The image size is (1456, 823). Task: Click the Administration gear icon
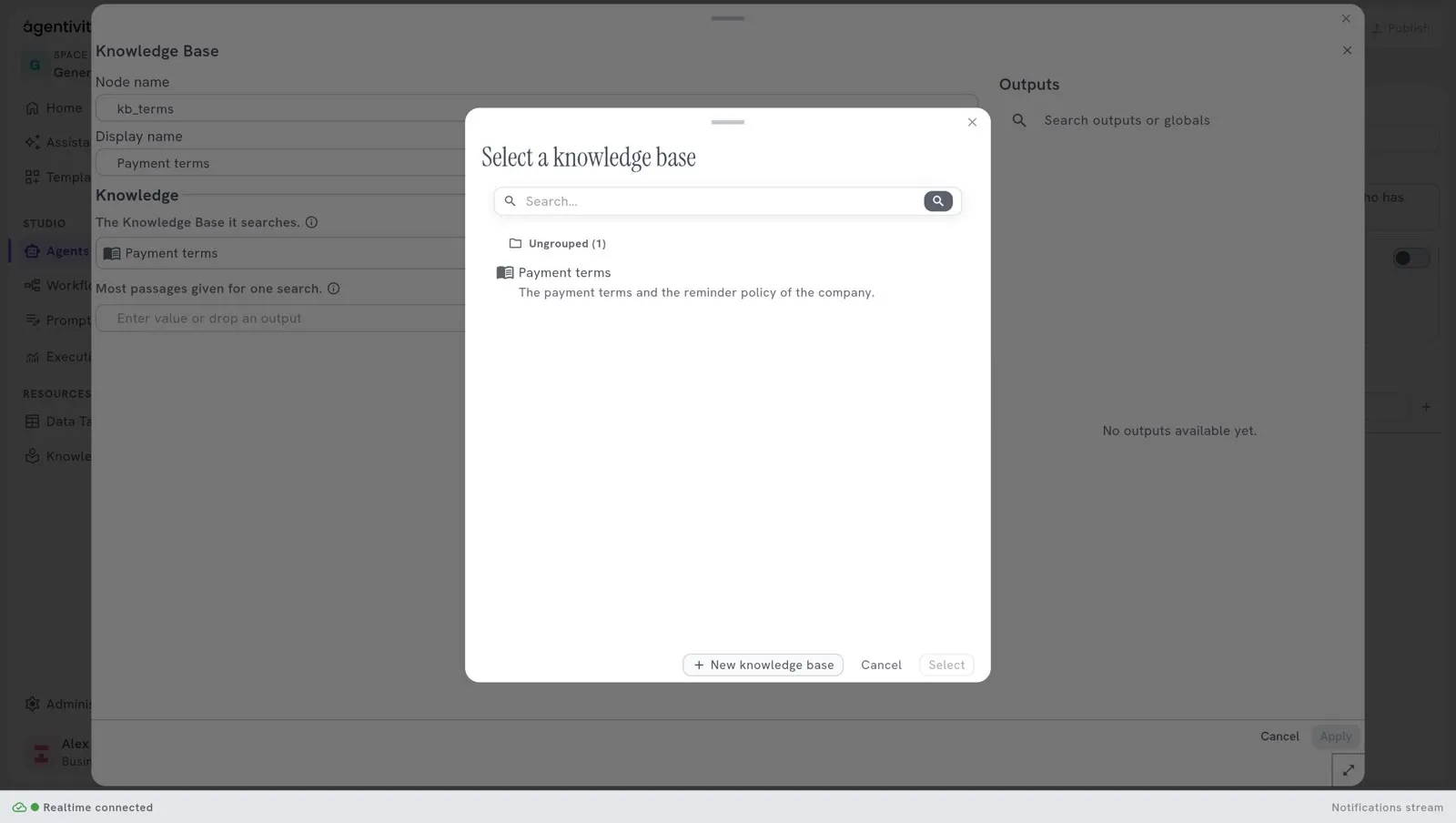tap(33, 704)
